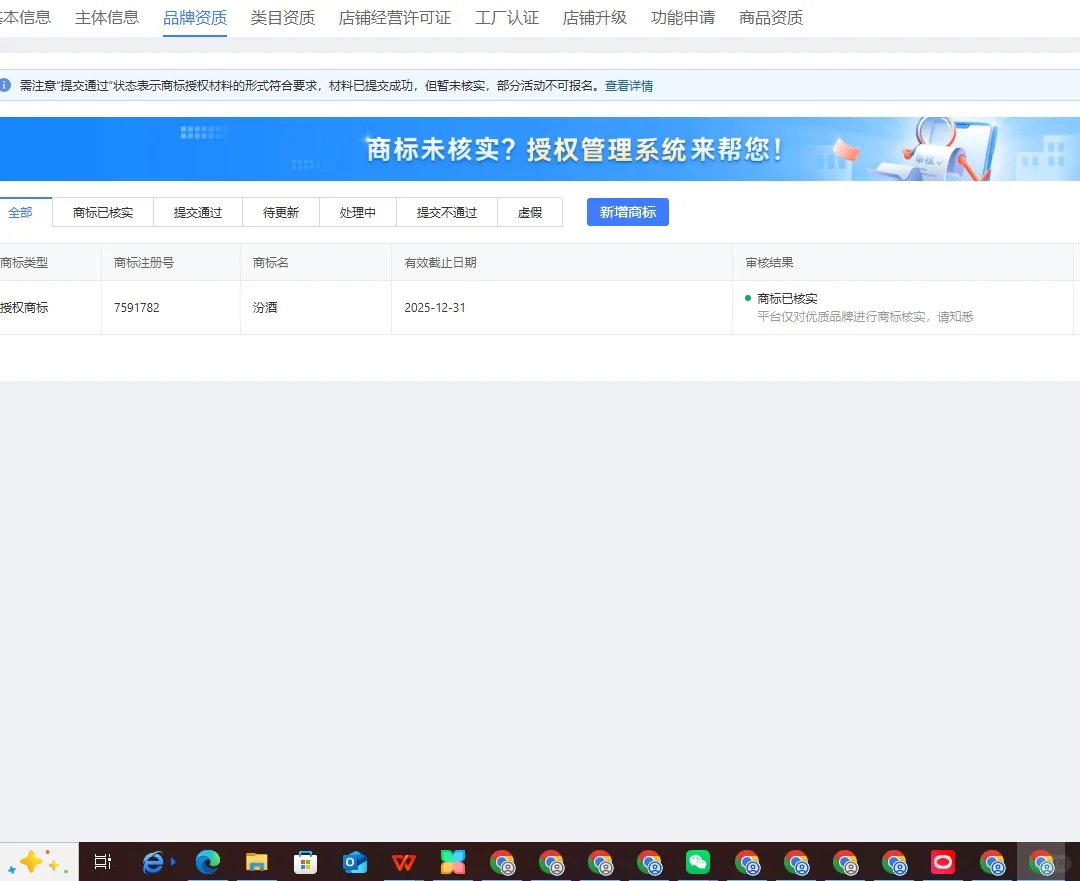Open File Explorer from the taskbar

click(256, 861)
